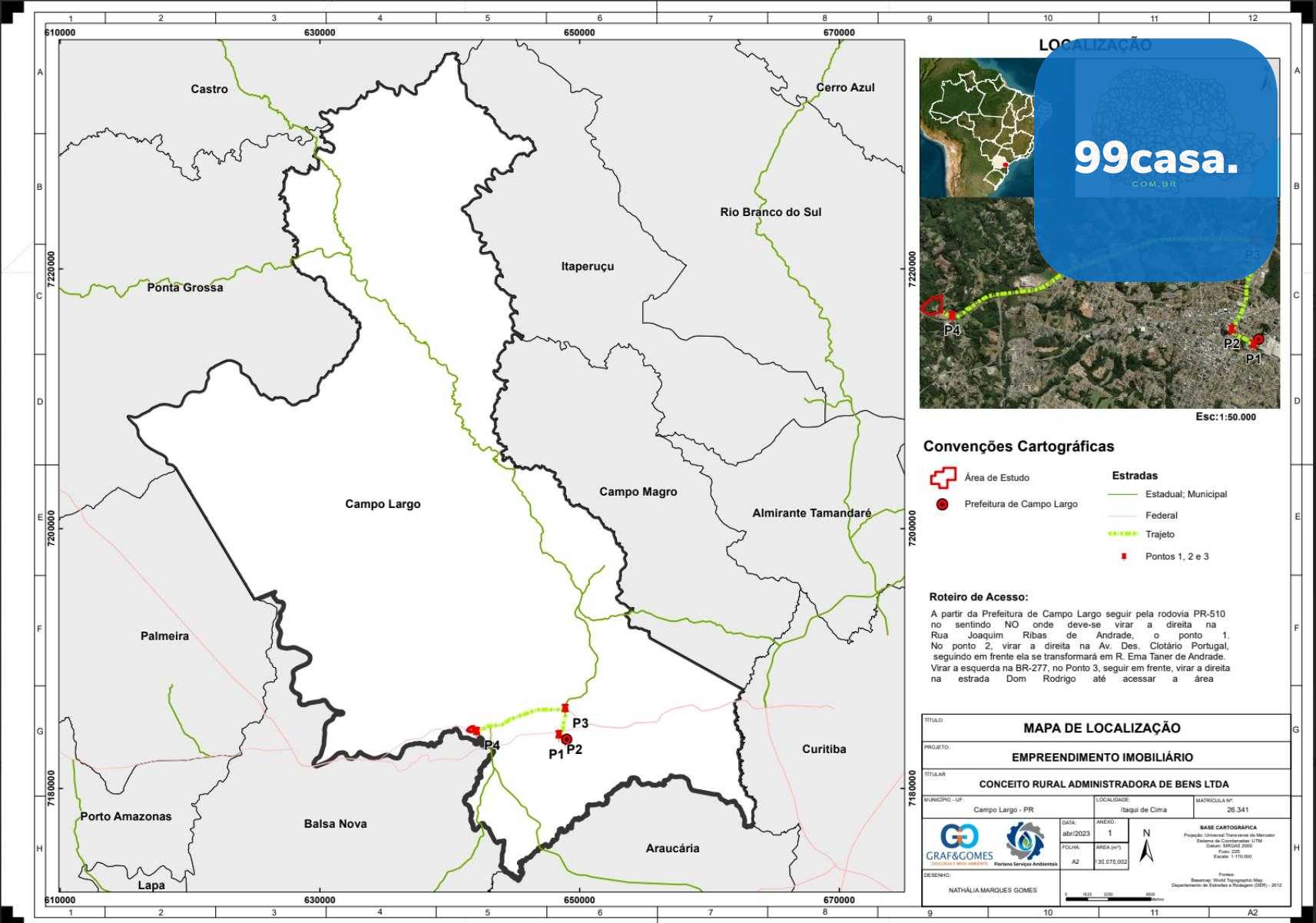Select the Área de Estudo legend symbol

tap(943, 476)
